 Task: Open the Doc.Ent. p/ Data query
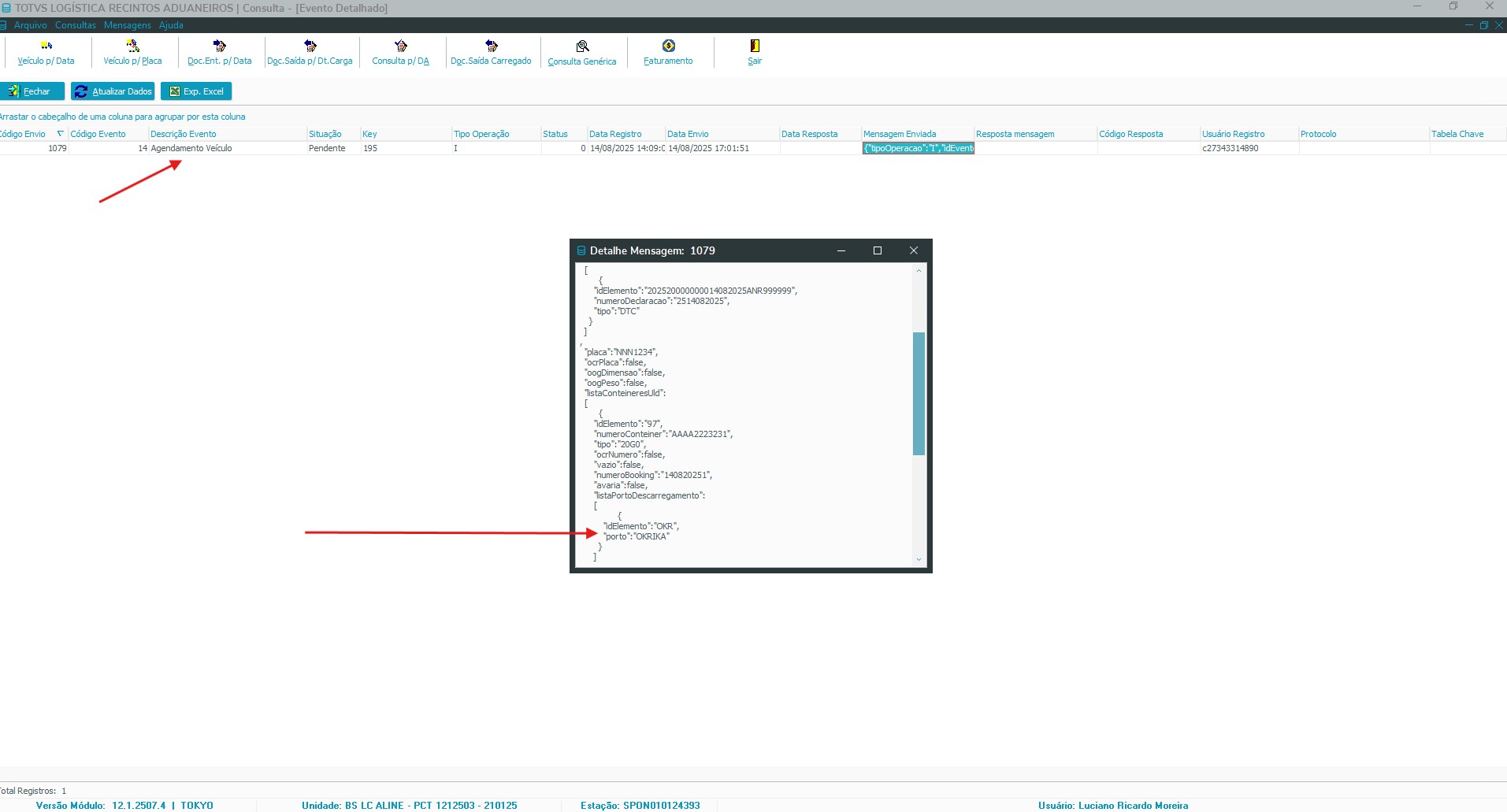tap(220, 53)
